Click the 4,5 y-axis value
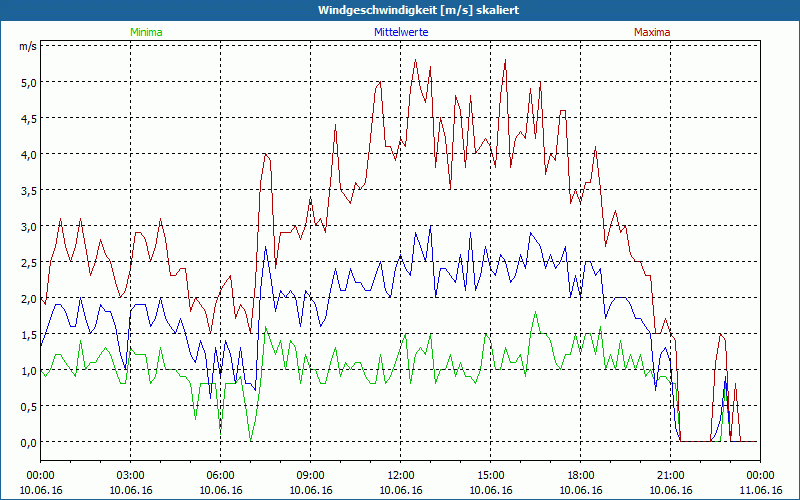Screen dimensions: 800x500 (x=29, y=118)
